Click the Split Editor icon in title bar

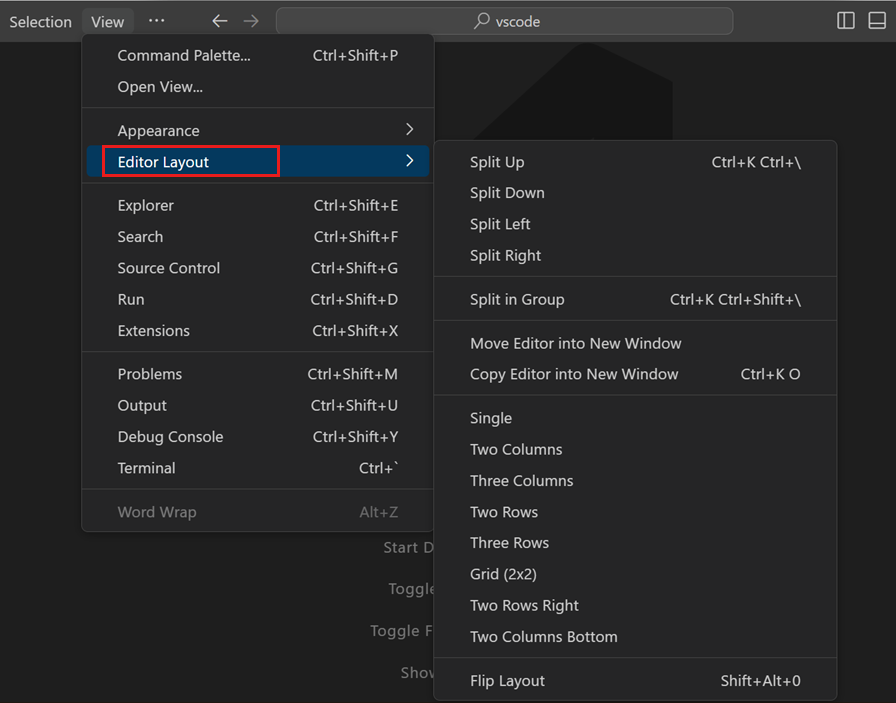point(845,20)
